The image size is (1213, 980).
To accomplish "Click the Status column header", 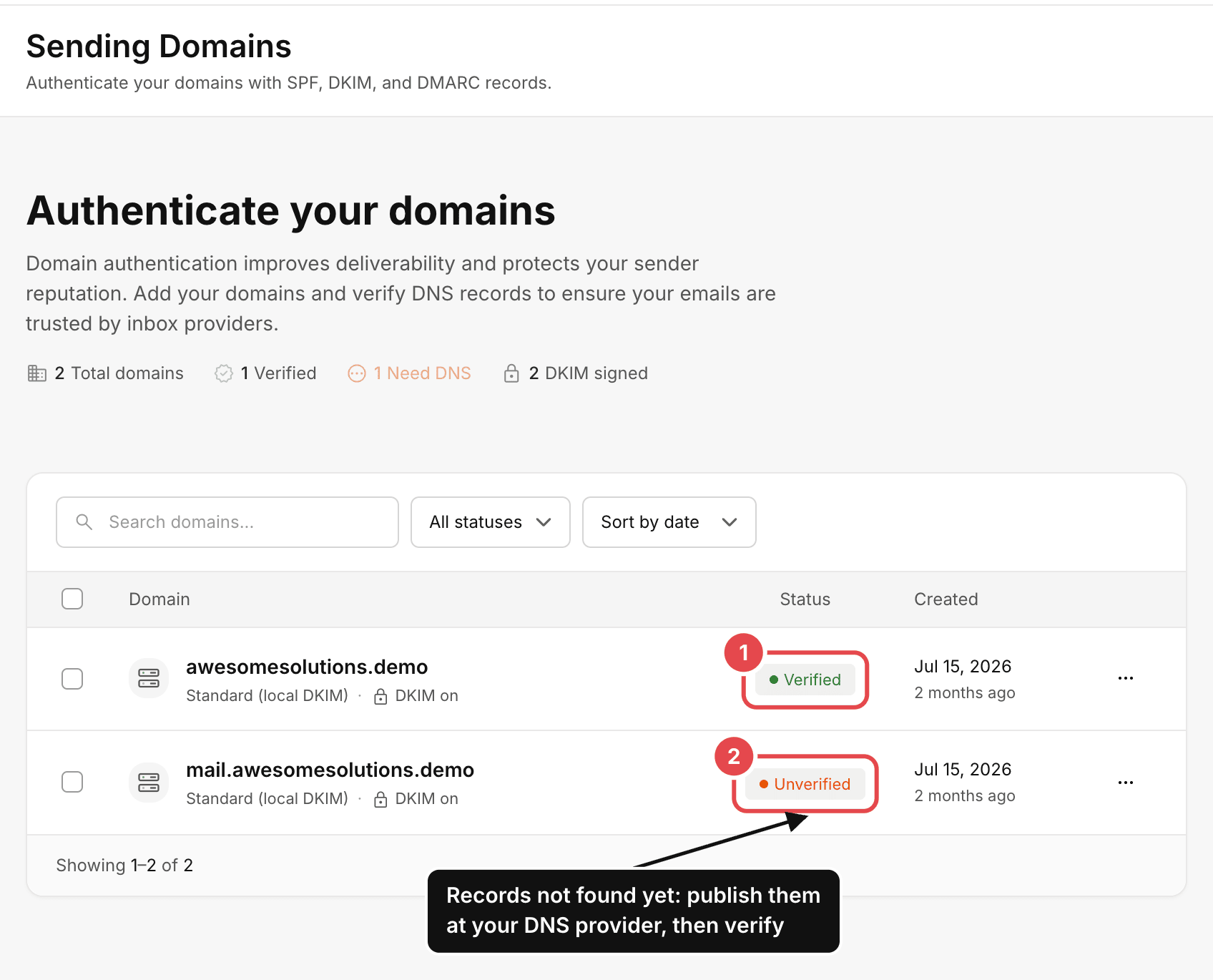I will pos(805,599).
